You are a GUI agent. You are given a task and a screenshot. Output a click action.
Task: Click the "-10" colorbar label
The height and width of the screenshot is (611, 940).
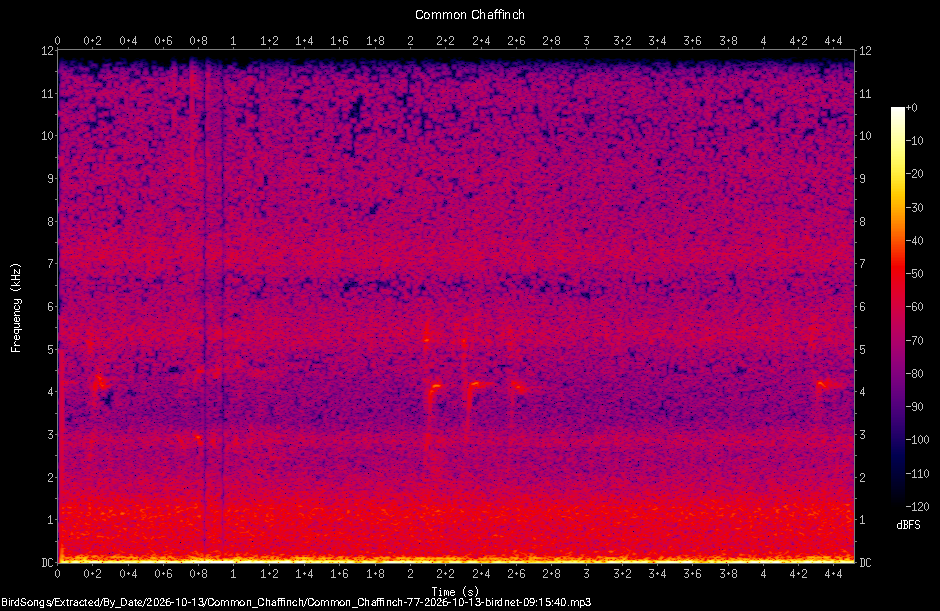point(914,141)
